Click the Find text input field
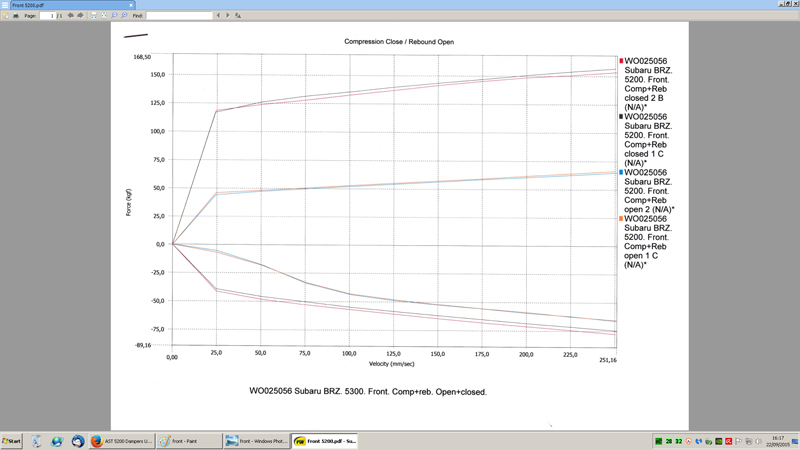The height and width of the screenshot is (450, 800). (180, 16)
